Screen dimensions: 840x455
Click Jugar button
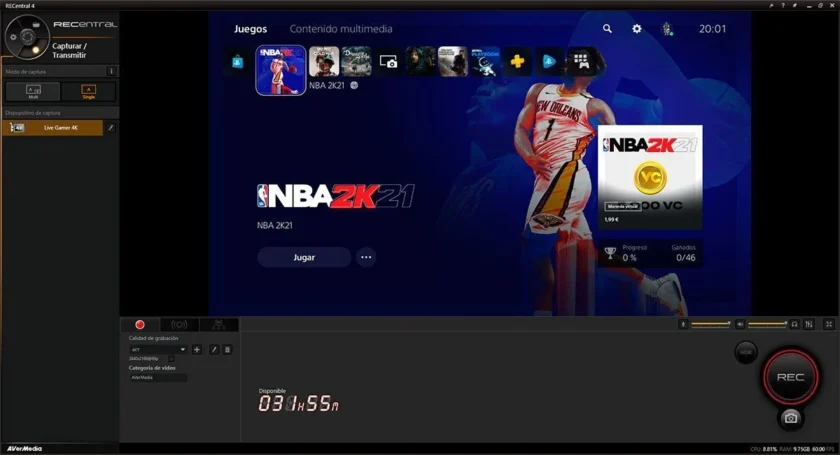coord(304,257)
